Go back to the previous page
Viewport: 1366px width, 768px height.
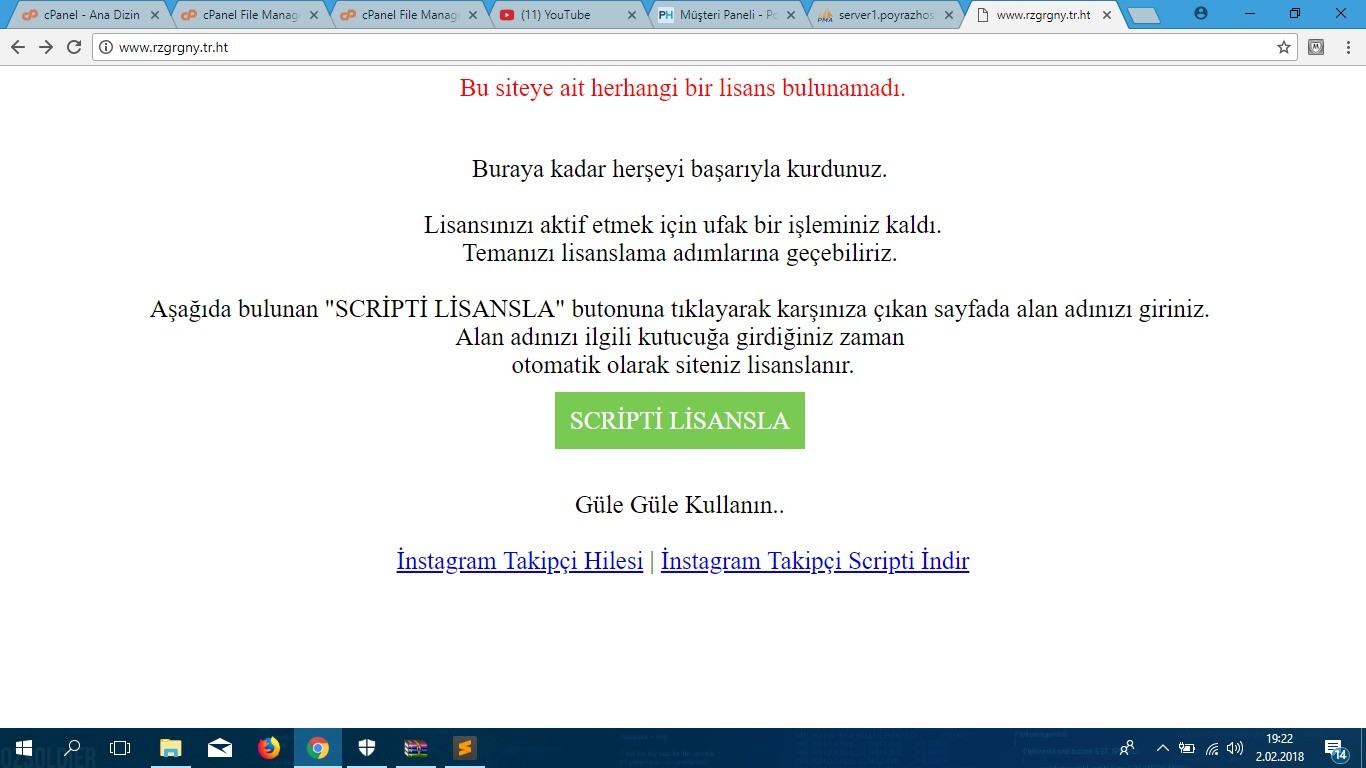tap(18, 47)
